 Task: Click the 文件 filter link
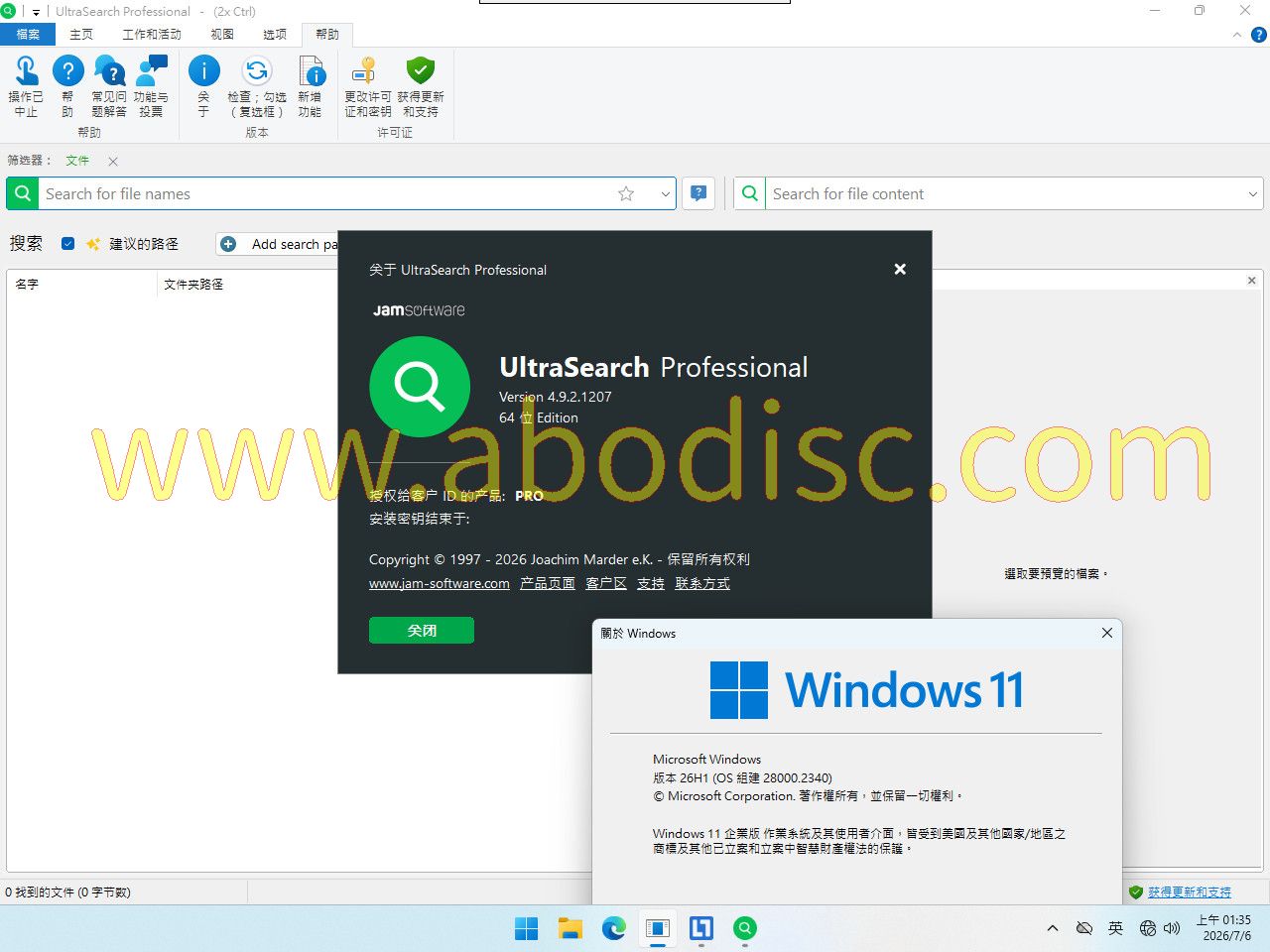pos(77,161)
